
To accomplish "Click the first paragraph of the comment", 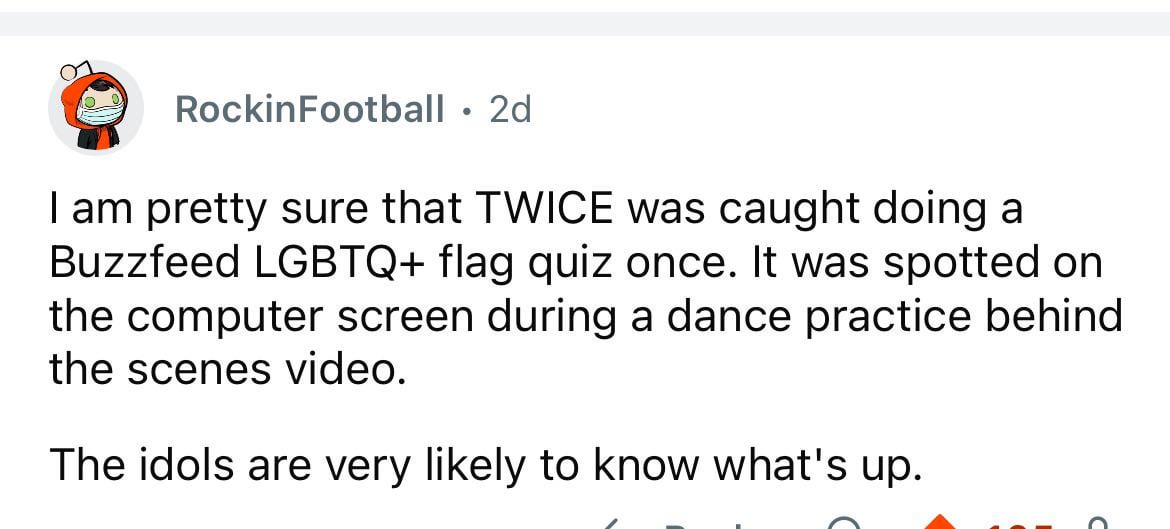I will coord(585,289).
